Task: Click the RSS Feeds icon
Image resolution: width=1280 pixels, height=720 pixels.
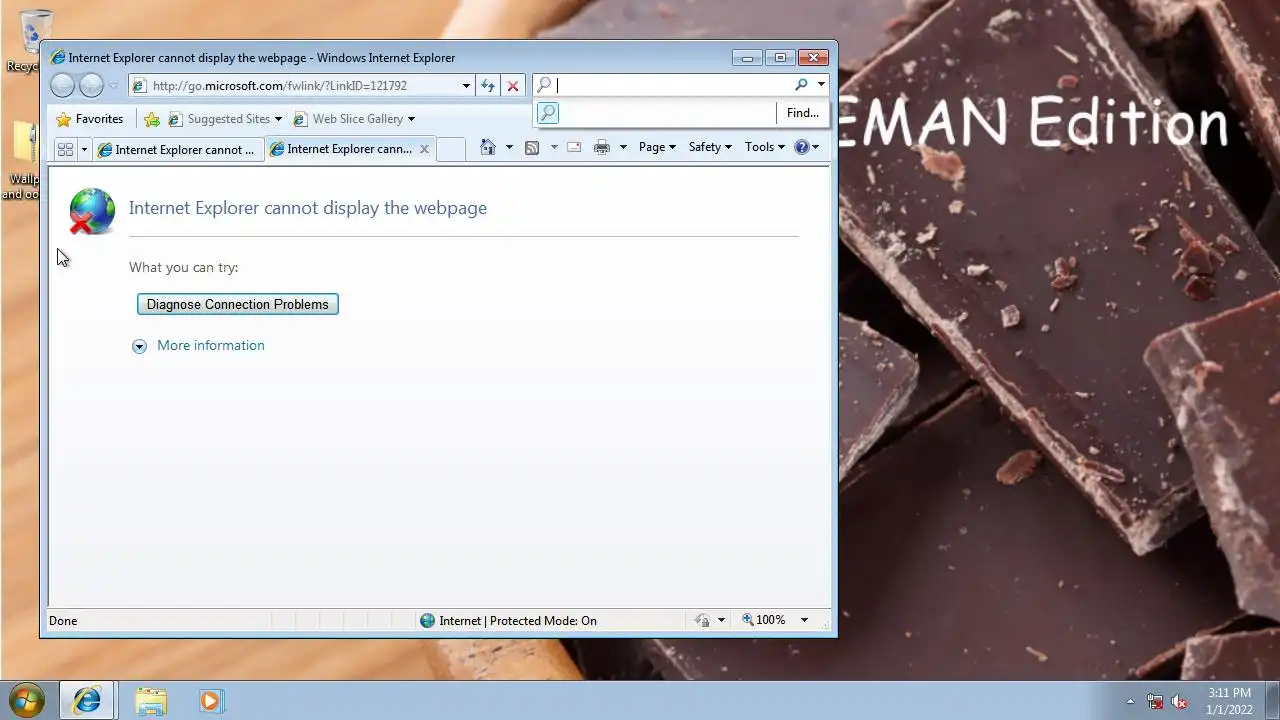Action: (x=532, y=147)
